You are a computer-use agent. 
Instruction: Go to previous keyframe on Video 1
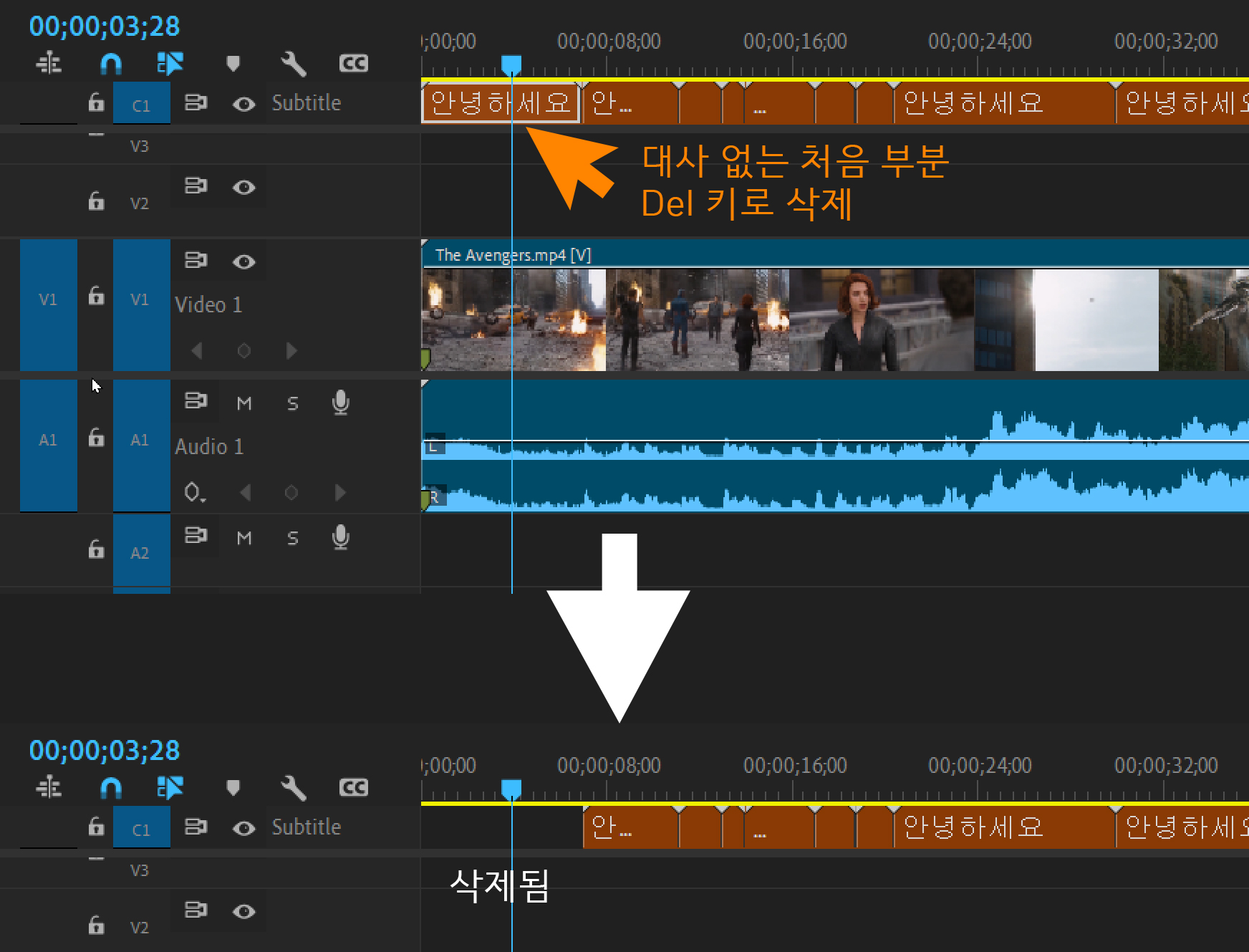pos(197,350)
